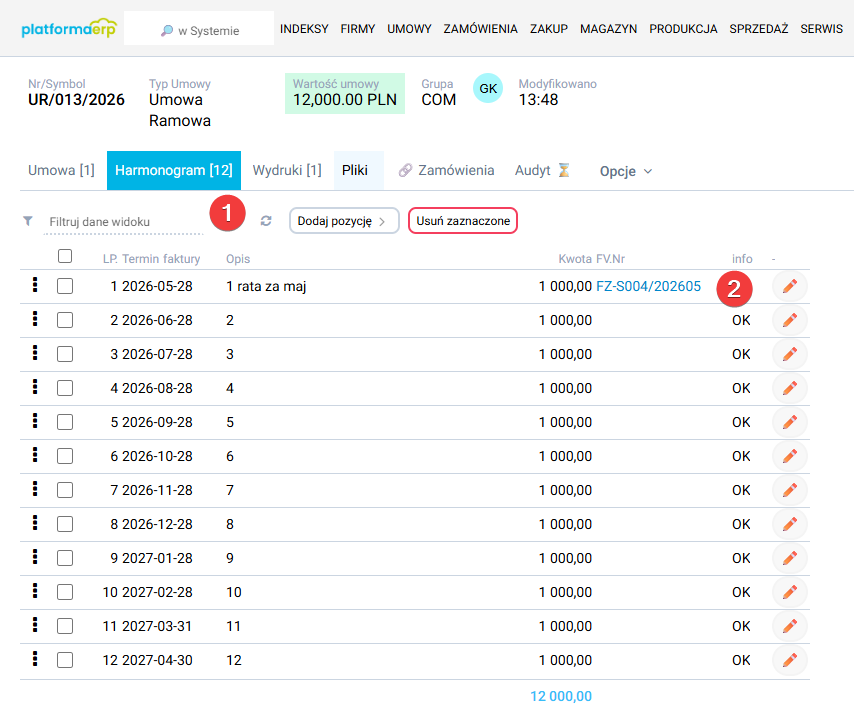Edit the 2026-12-28 row via pencil

pos(790,524)
